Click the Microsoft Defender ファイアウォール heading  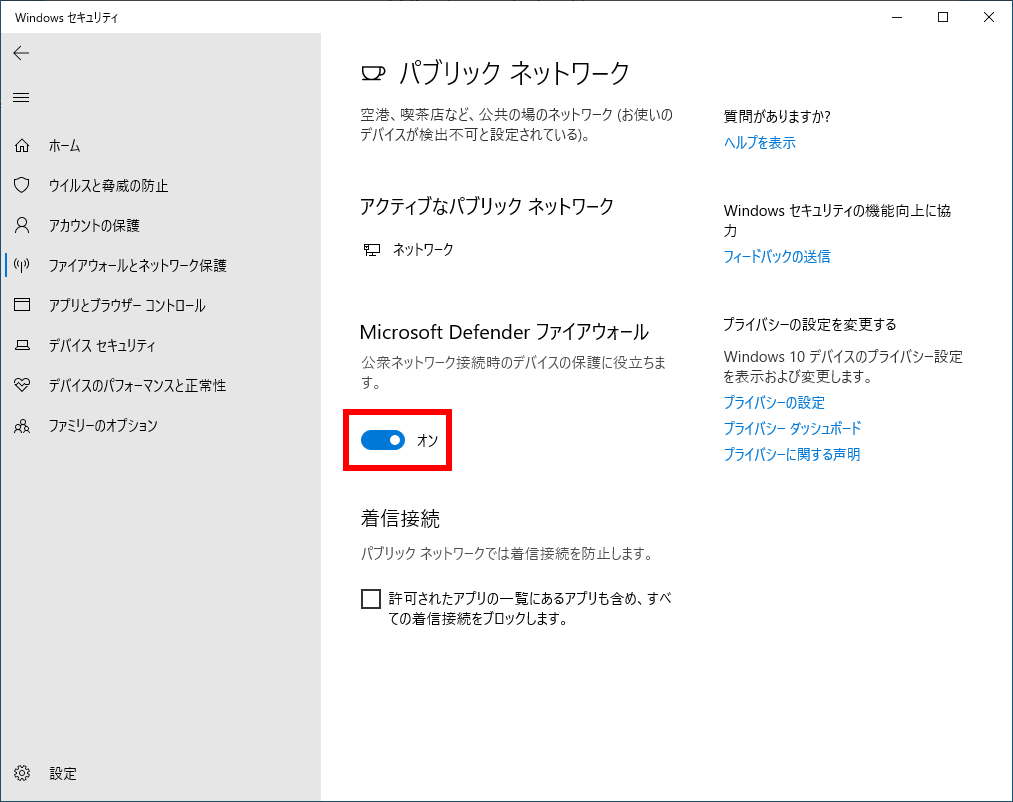[x=504, y=332]
